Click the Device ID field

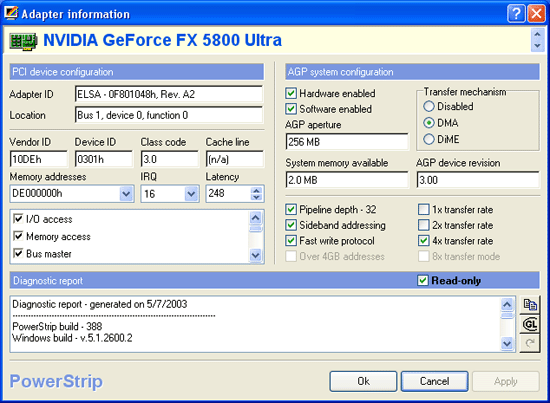point(104,159)
